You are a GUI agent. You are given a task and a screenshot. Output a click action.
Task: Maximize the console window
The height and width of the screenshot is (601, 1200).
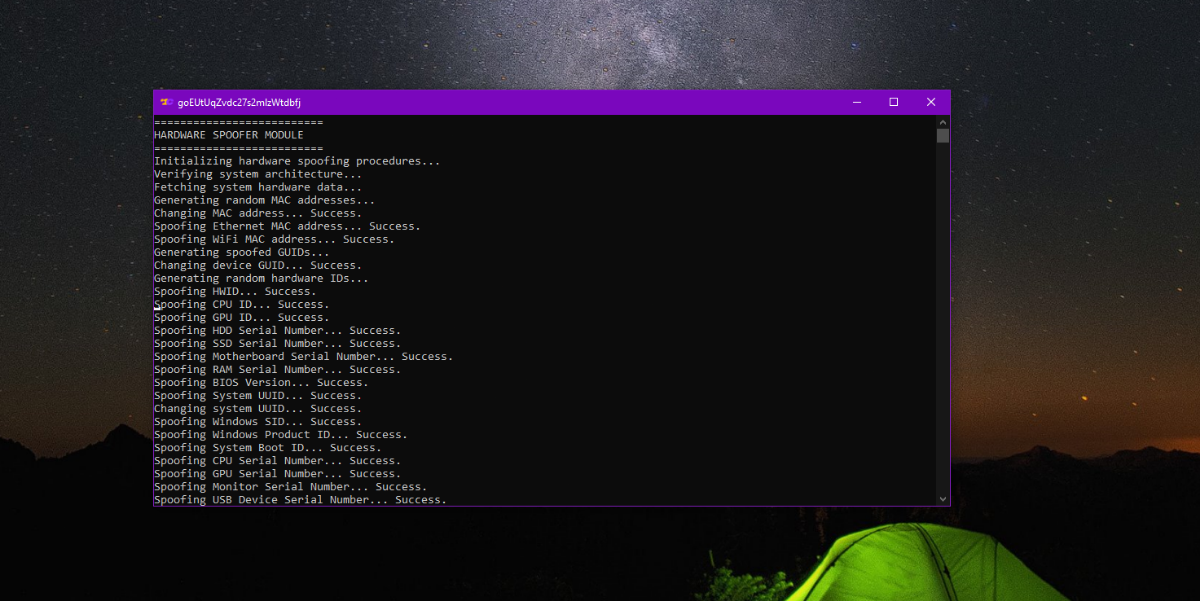click(x=894, y=102)
